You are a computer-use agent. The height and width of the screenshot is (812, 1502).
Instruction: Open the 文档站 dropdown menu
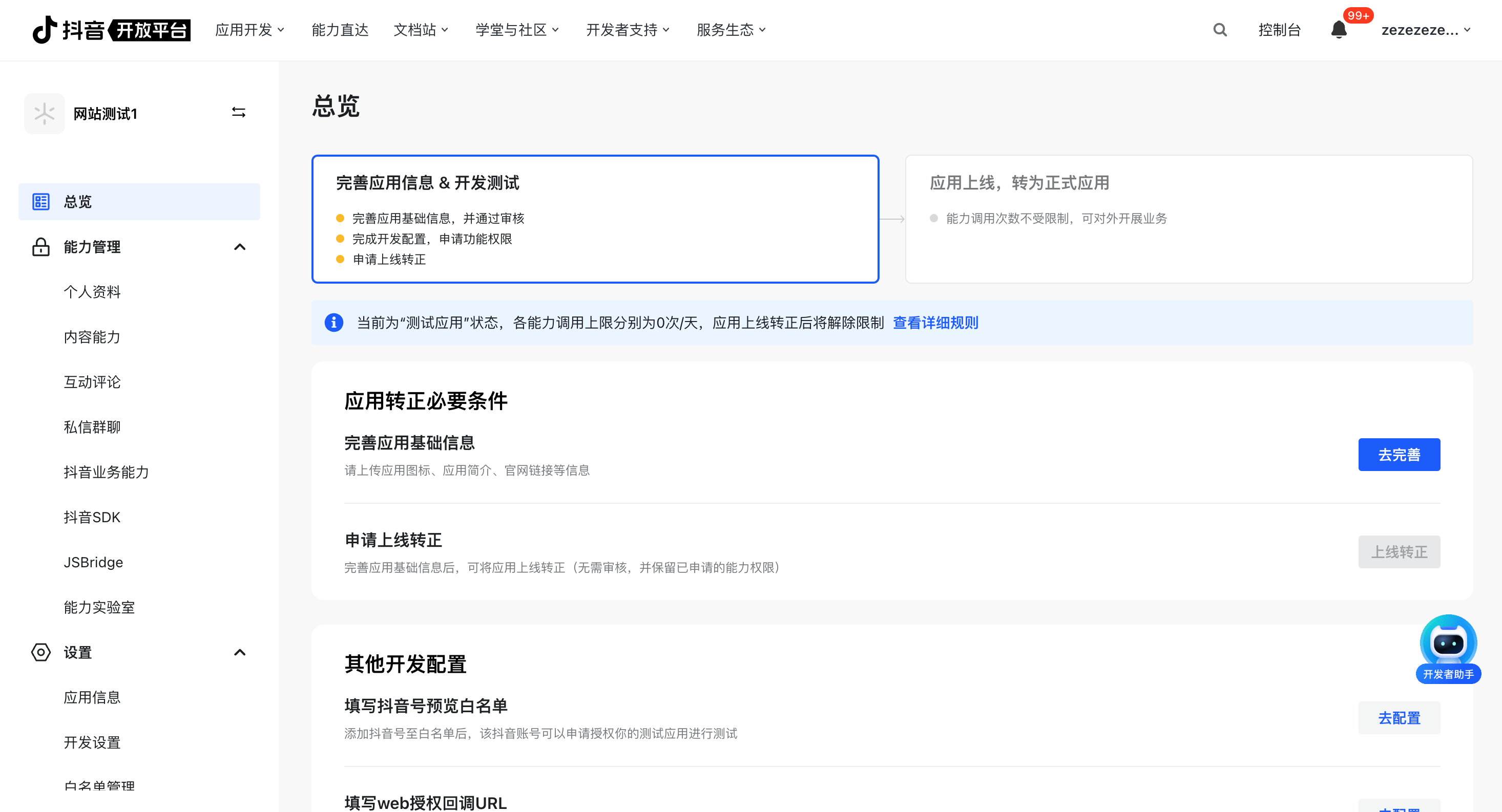point(421,30)
